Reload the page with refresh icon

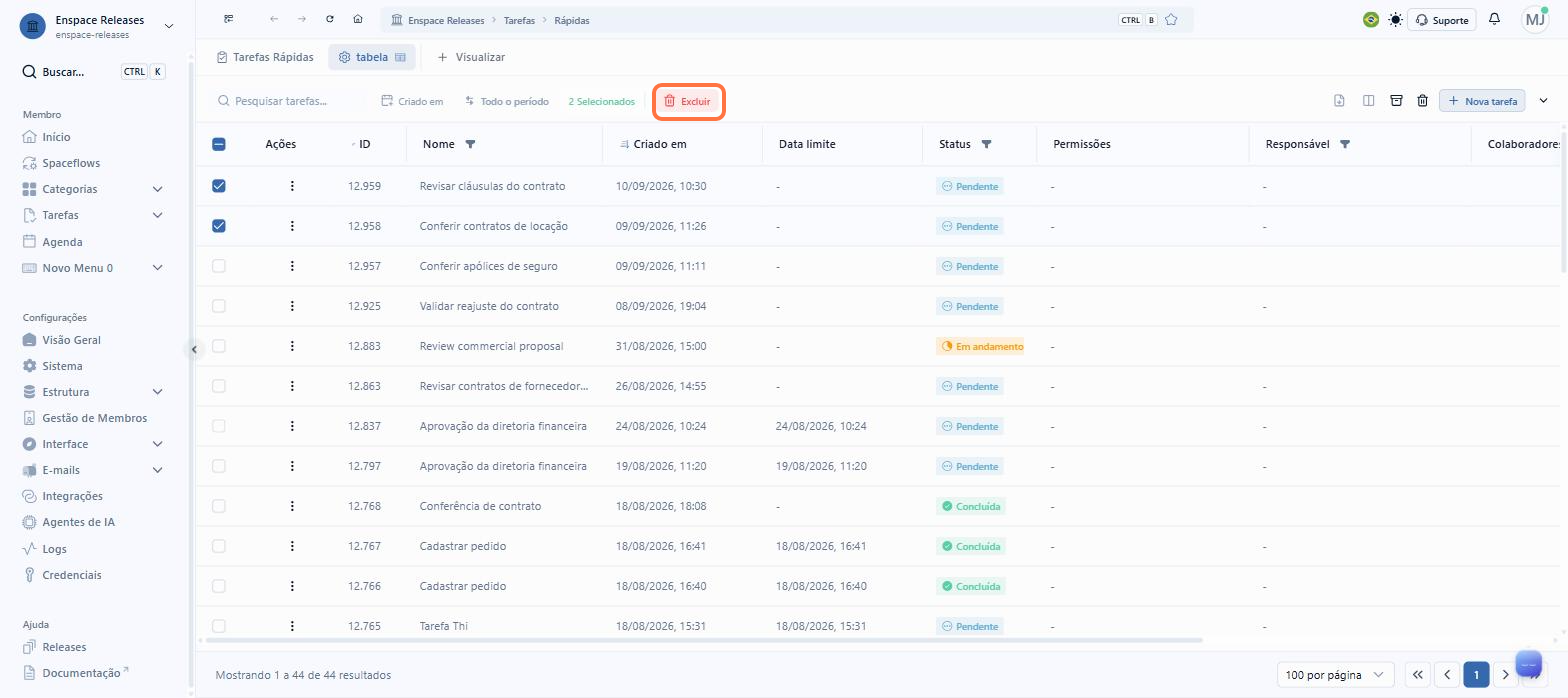pos(330,20)
